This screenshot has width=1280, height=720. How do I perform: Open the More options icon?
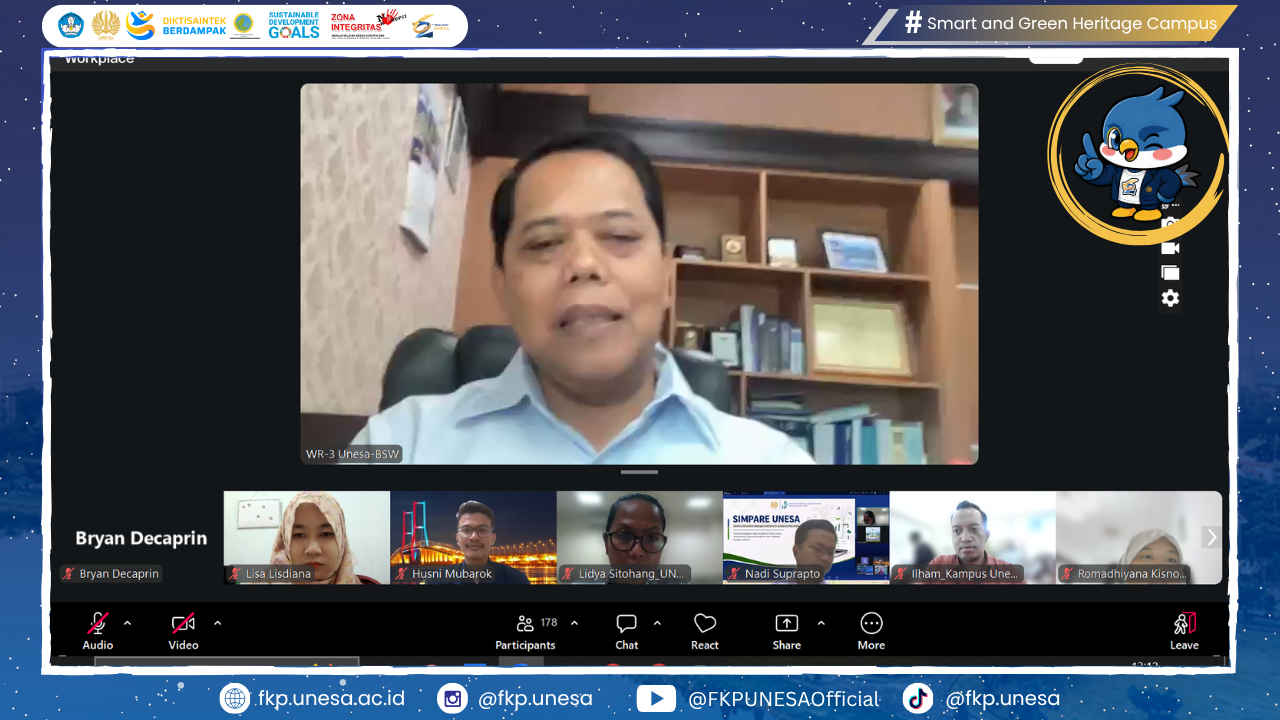coord(871,623)
